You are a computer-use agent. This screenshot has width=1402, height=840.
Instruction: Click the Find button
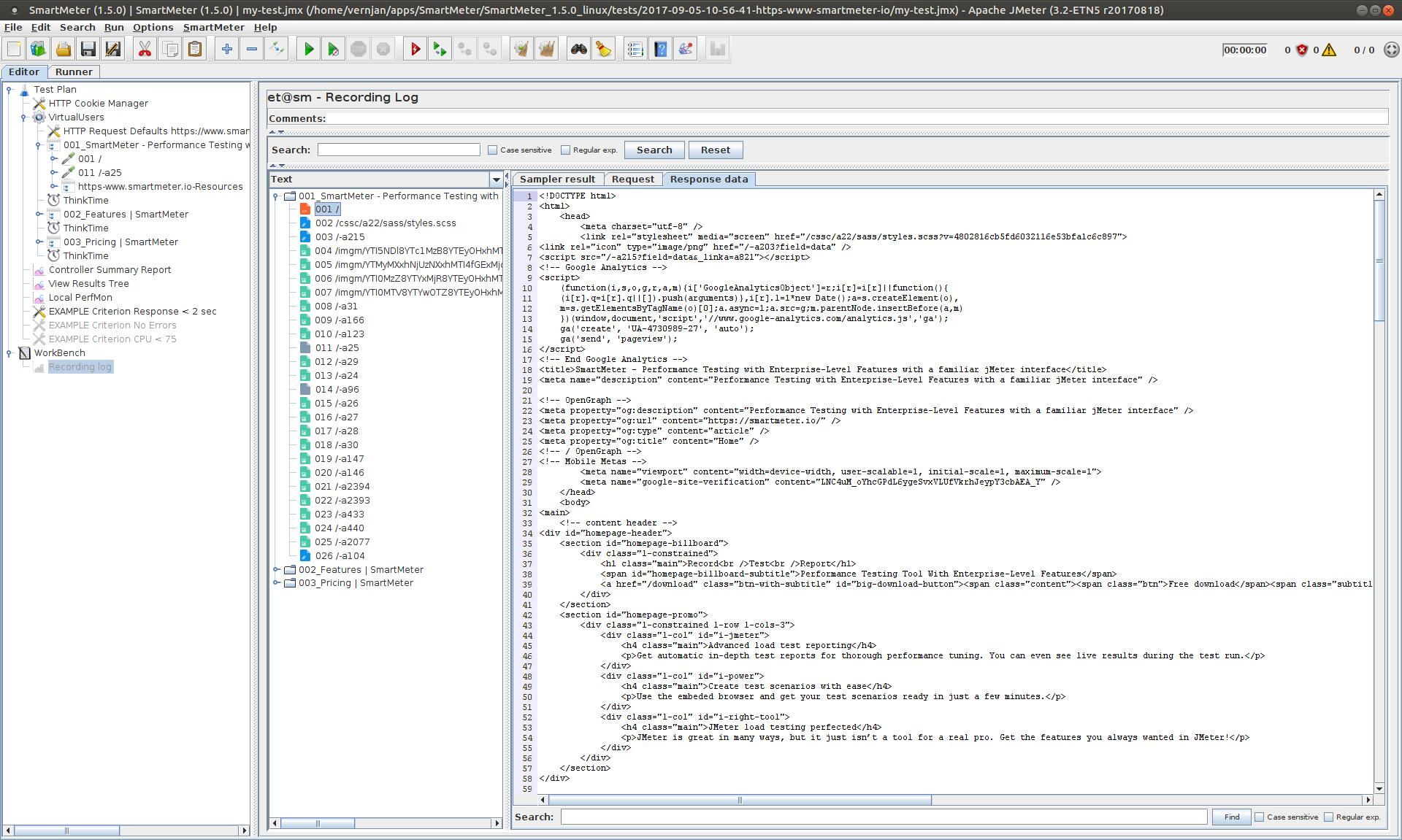[1231, 817]
